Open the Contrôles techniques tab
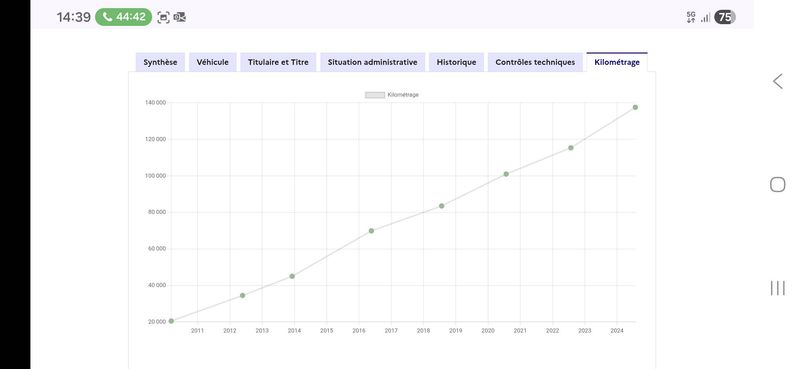This screenshot has width=800, height=369. point(535,62)
